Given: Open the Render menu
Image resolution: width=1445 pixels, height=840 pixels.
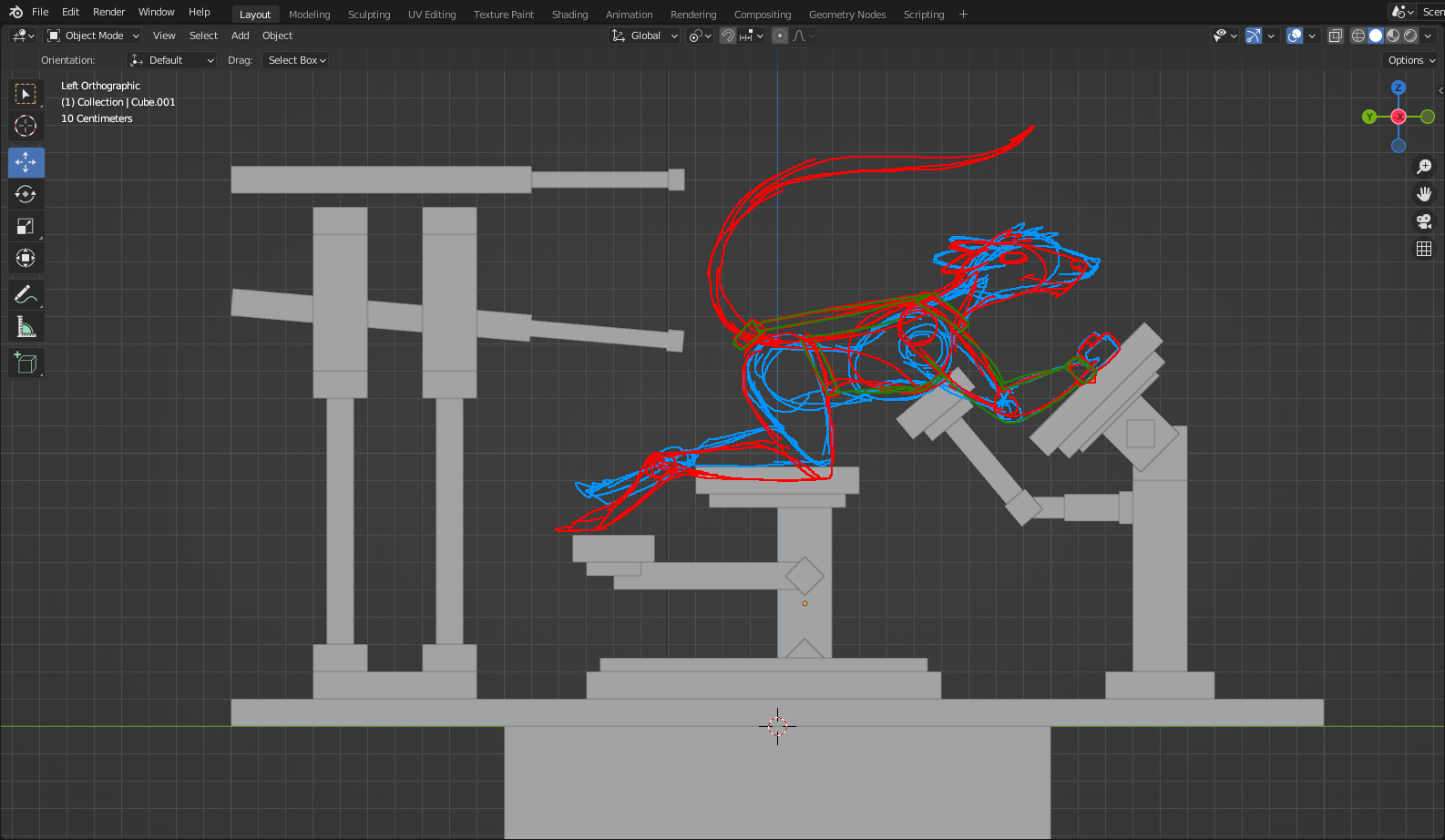Looking at the screenshot, I should pos(108,12).
